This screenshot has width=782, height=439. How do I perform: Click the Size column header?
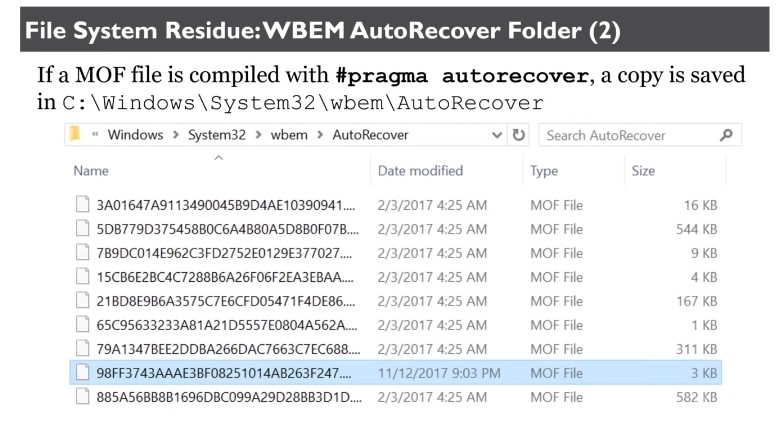643,171
